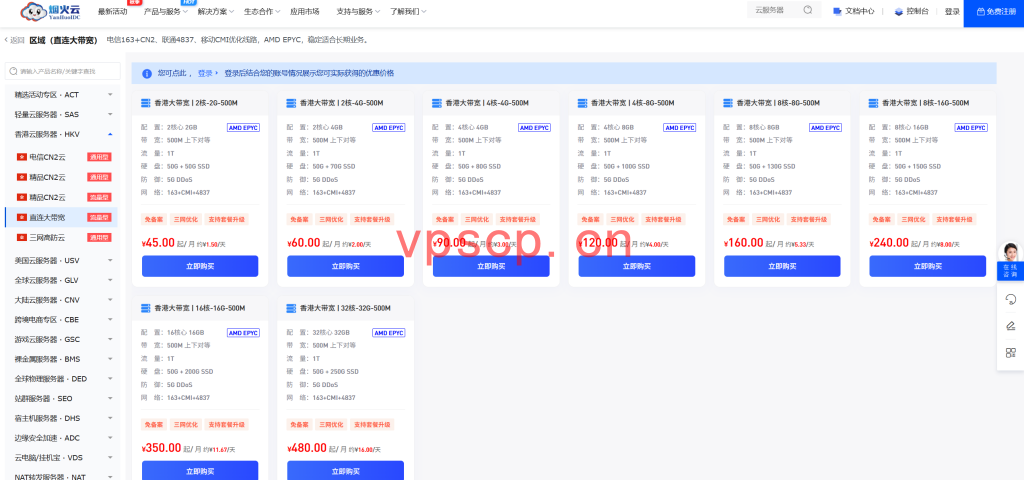The height and width of the screenshot is (480, 1024).
Task: Click 立即购买 for the ¥480.00 plan
Action: 345,471
